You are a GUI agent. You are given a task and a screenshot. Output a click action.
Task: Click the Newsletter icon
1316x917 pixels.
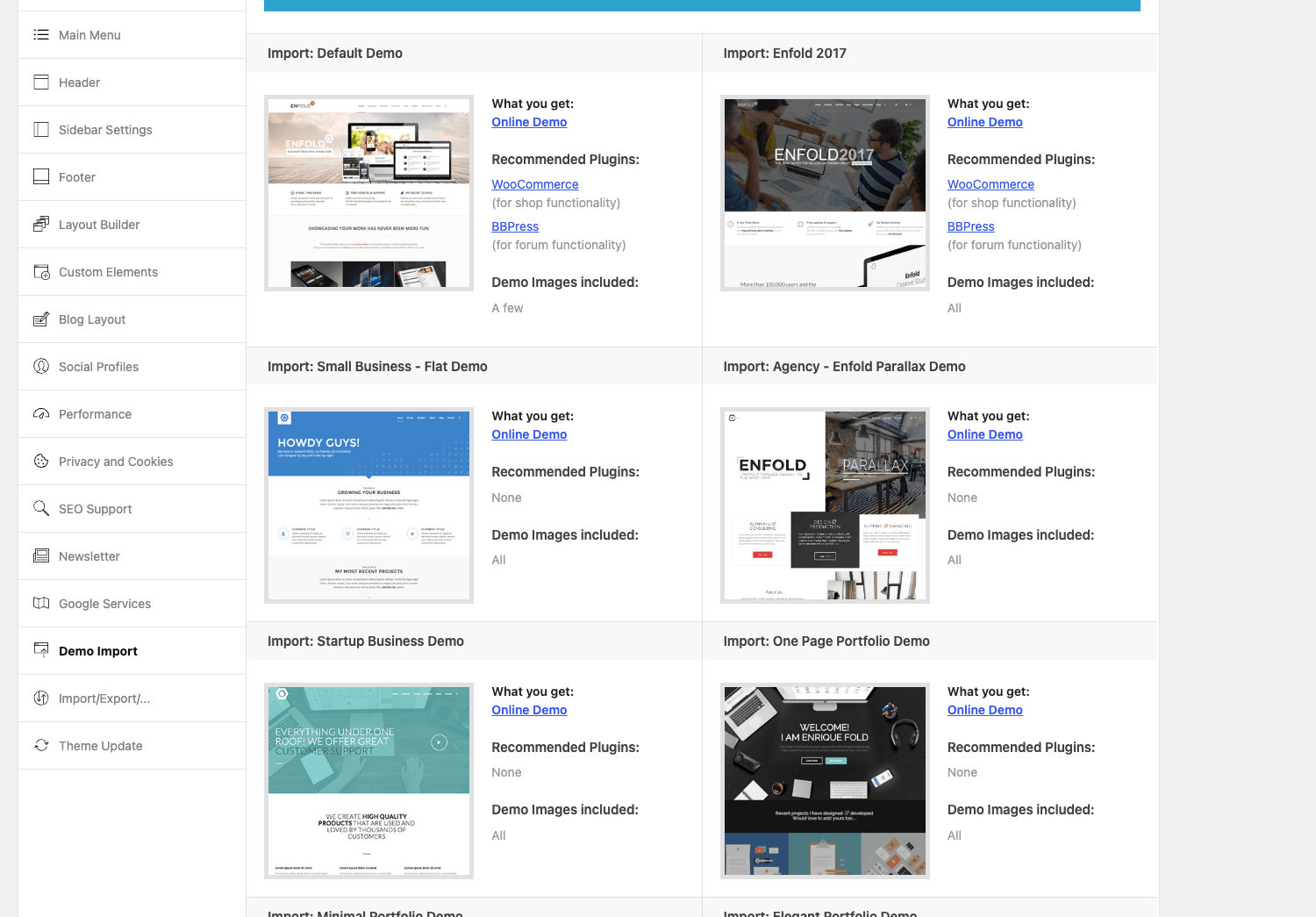click(41, 556)
